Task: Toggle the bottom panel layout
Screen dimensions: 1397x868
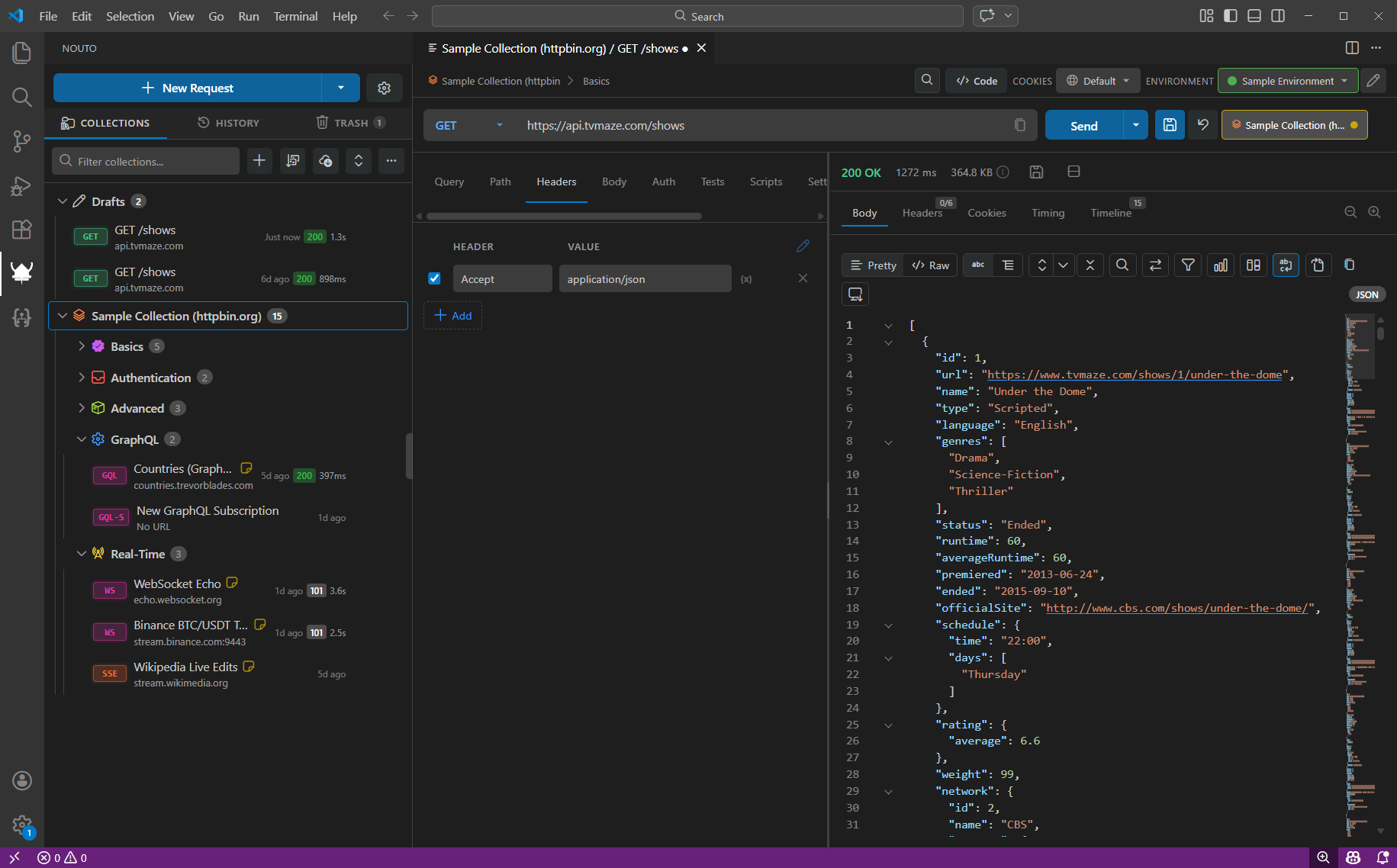Action: (x=1254, y=16)
